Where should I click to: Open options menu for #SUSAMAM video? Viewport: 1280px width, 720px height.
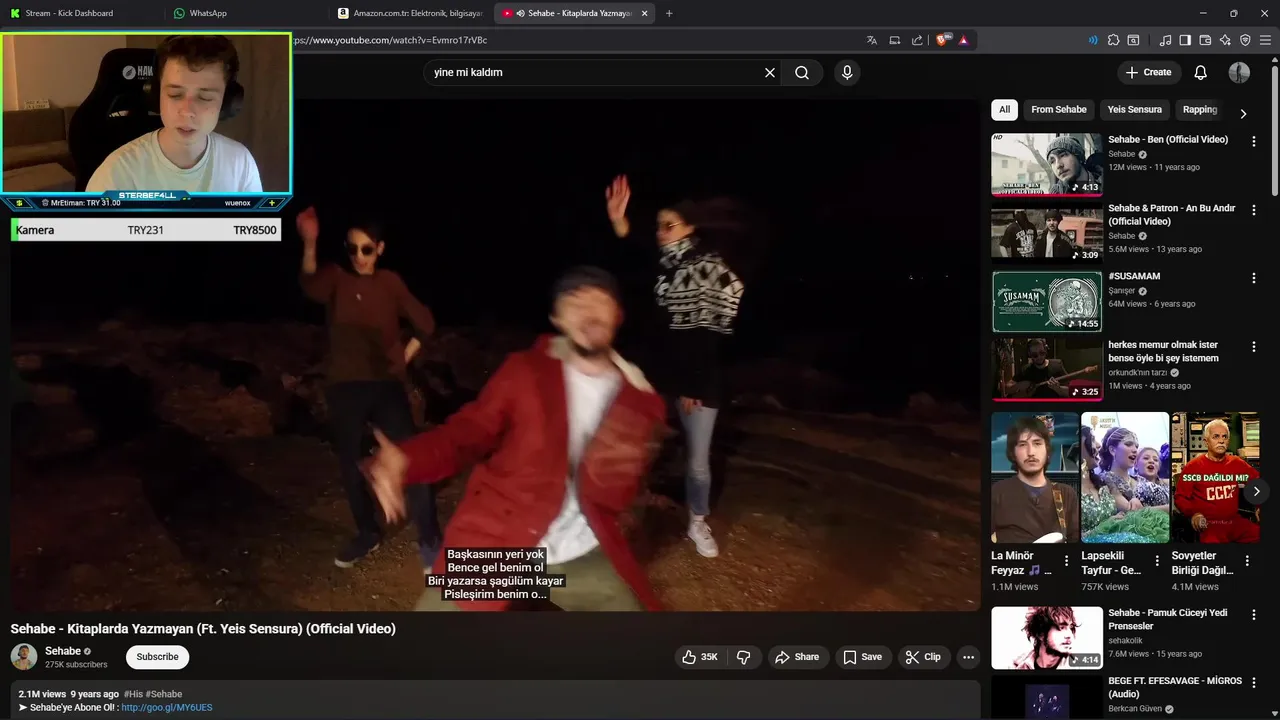(x=1253, y=278)
